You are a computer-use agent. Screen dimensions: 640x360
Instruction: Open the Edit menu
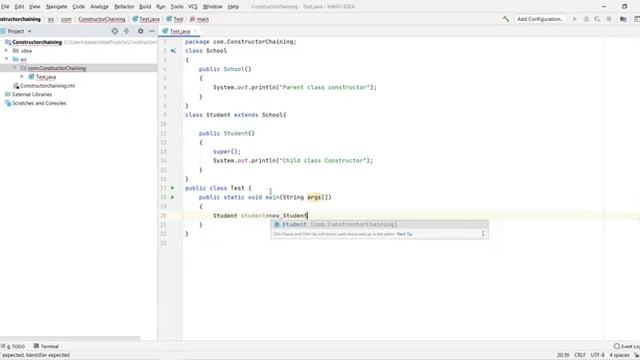click(x=19, y=7)
